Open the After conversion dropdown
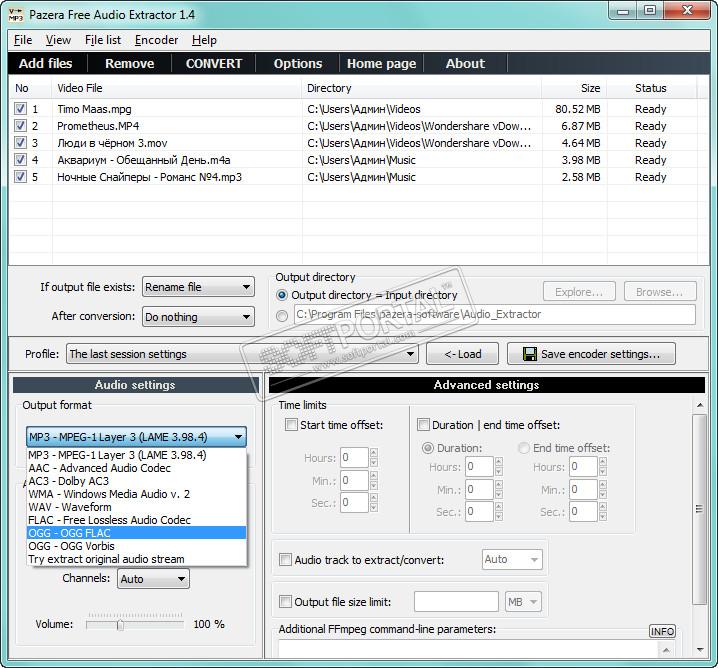This screenshot has width=718, height=668. click(198, 317)
